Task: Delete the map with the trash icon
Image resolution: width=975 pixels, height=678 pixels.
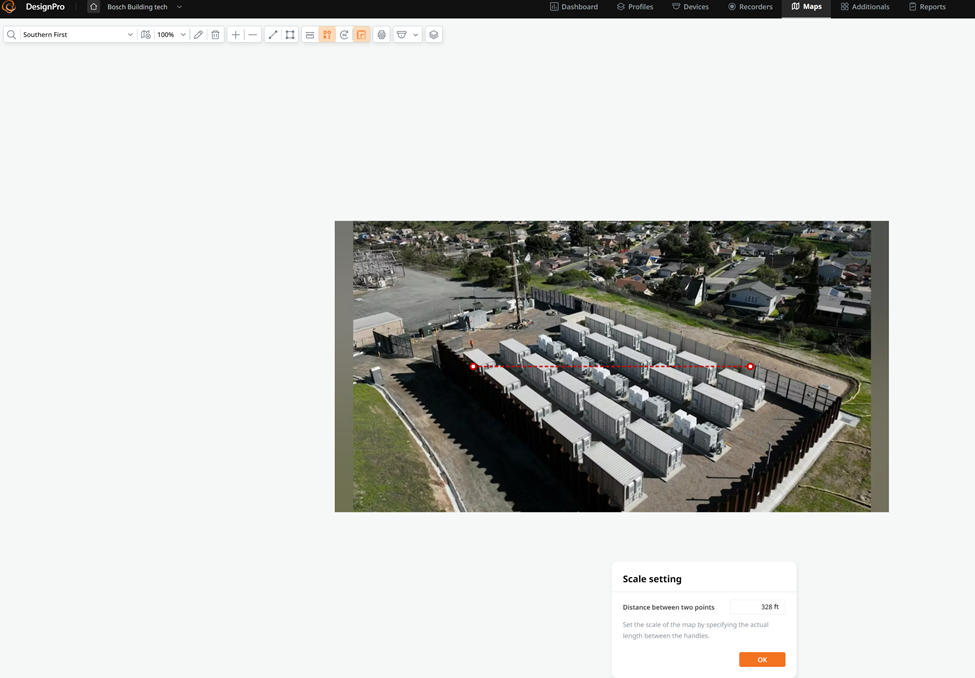Action: 215,35
